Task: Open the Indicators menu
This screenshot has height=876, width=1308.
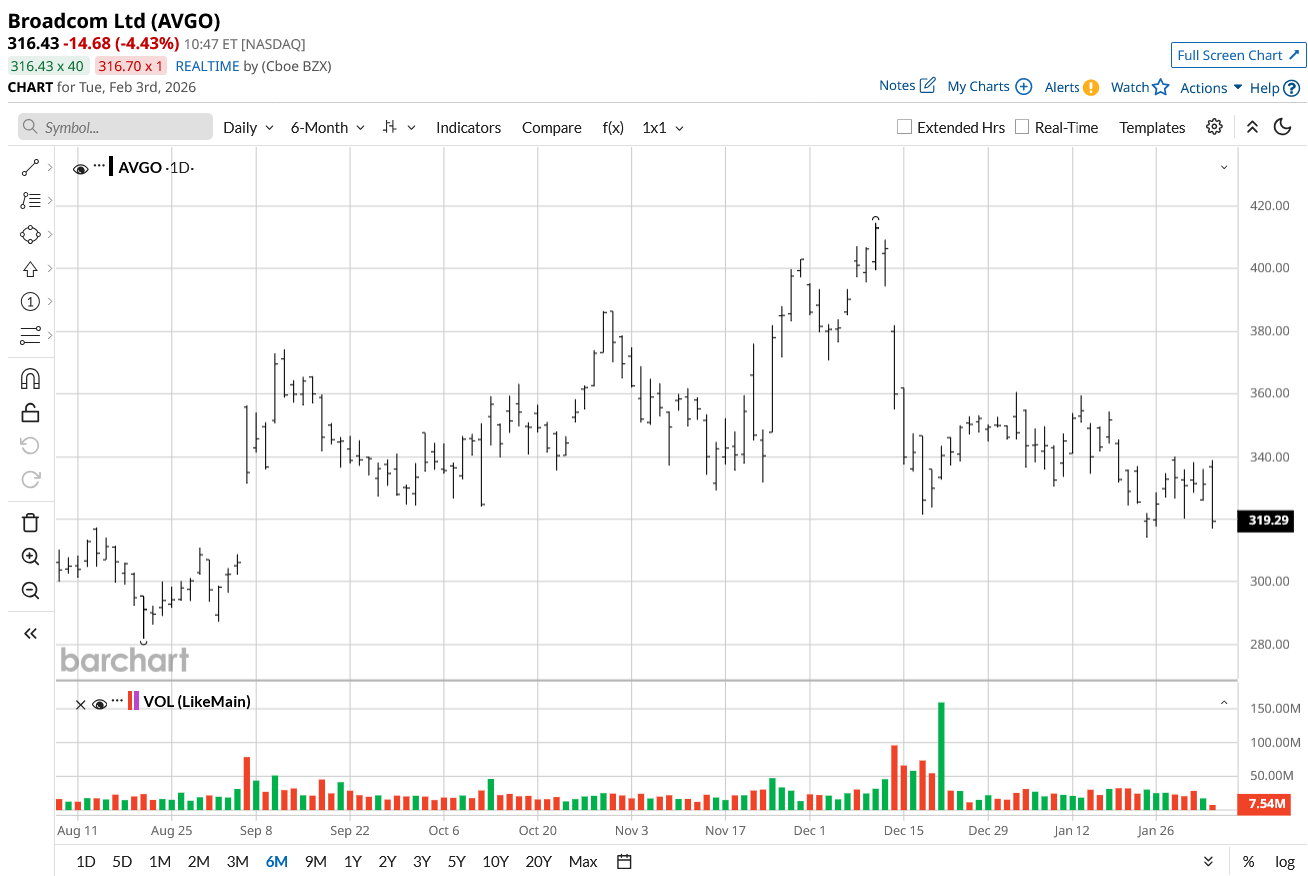Action: click(468, 127)
